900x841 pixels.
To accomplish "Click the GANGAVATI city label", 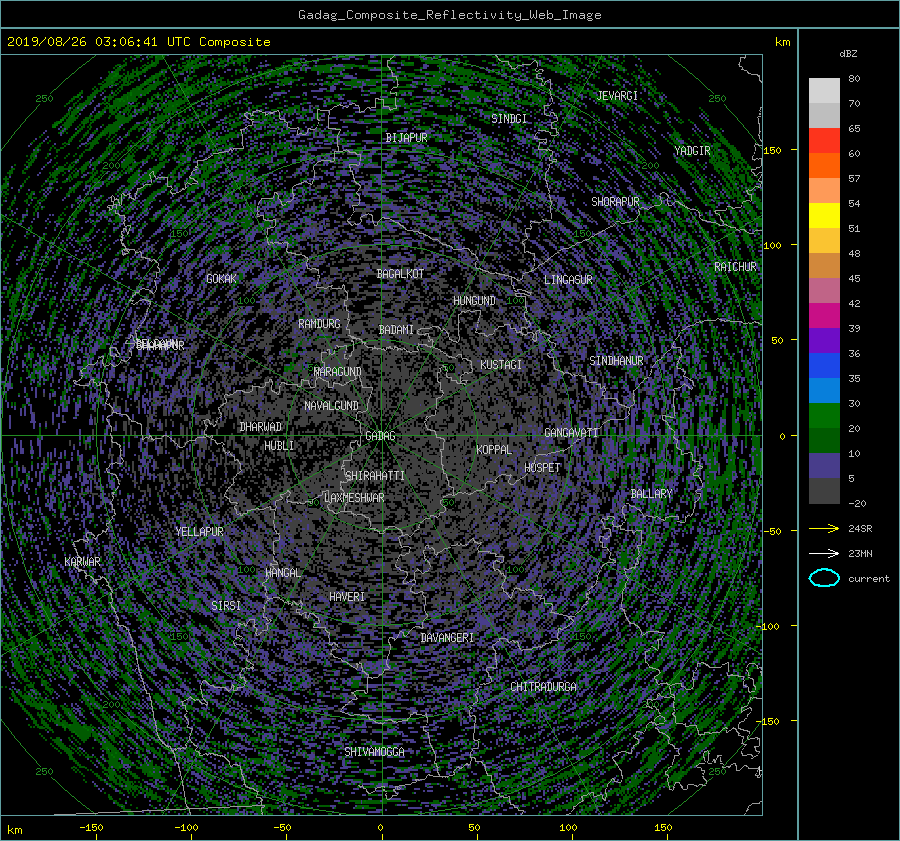I will [x=571, y=433].
